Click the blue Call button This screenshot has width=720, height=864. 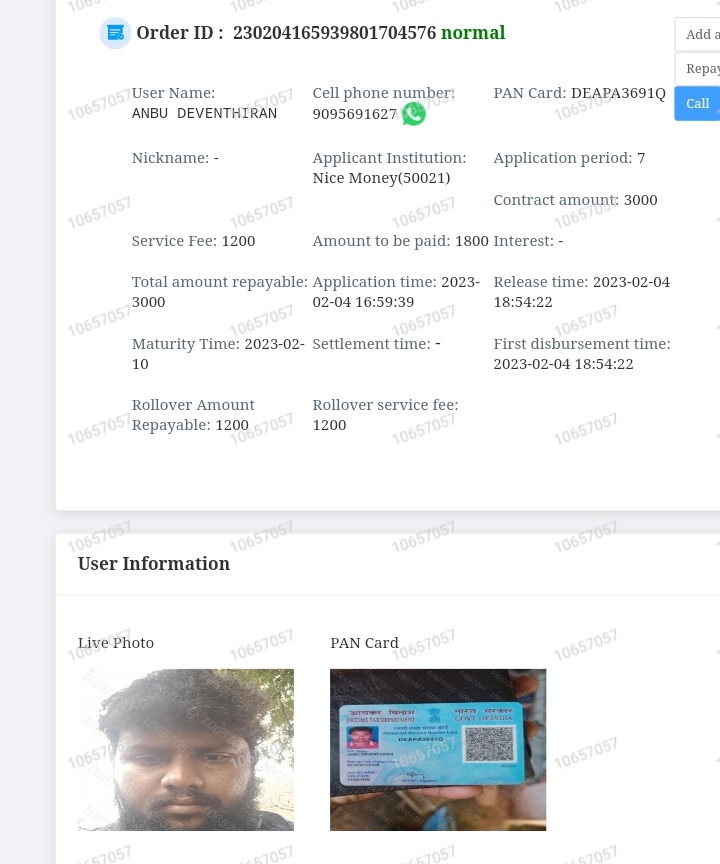tap(697, 104)
